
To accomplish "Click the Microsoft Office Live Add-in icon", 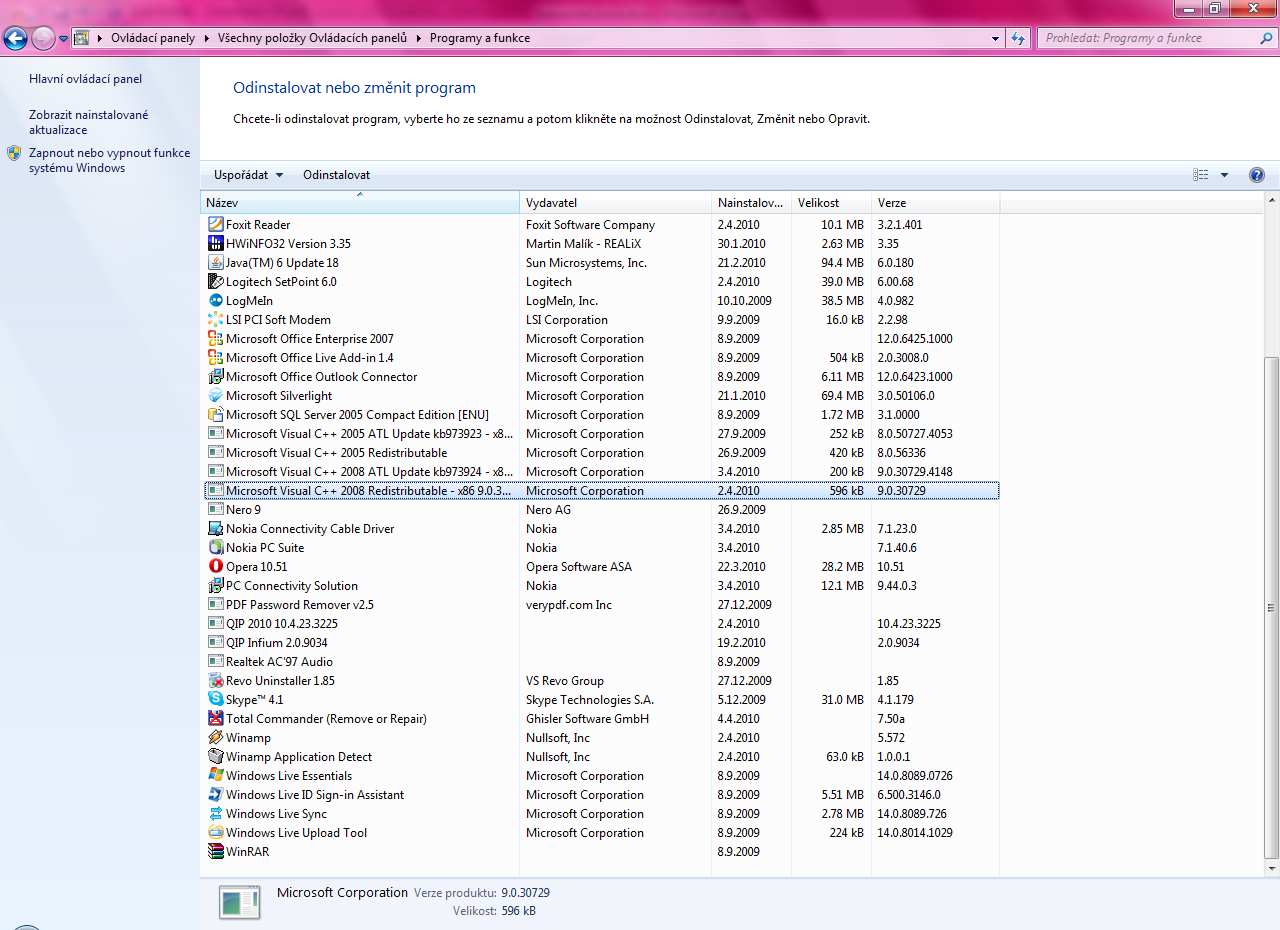I will [215, 358].
